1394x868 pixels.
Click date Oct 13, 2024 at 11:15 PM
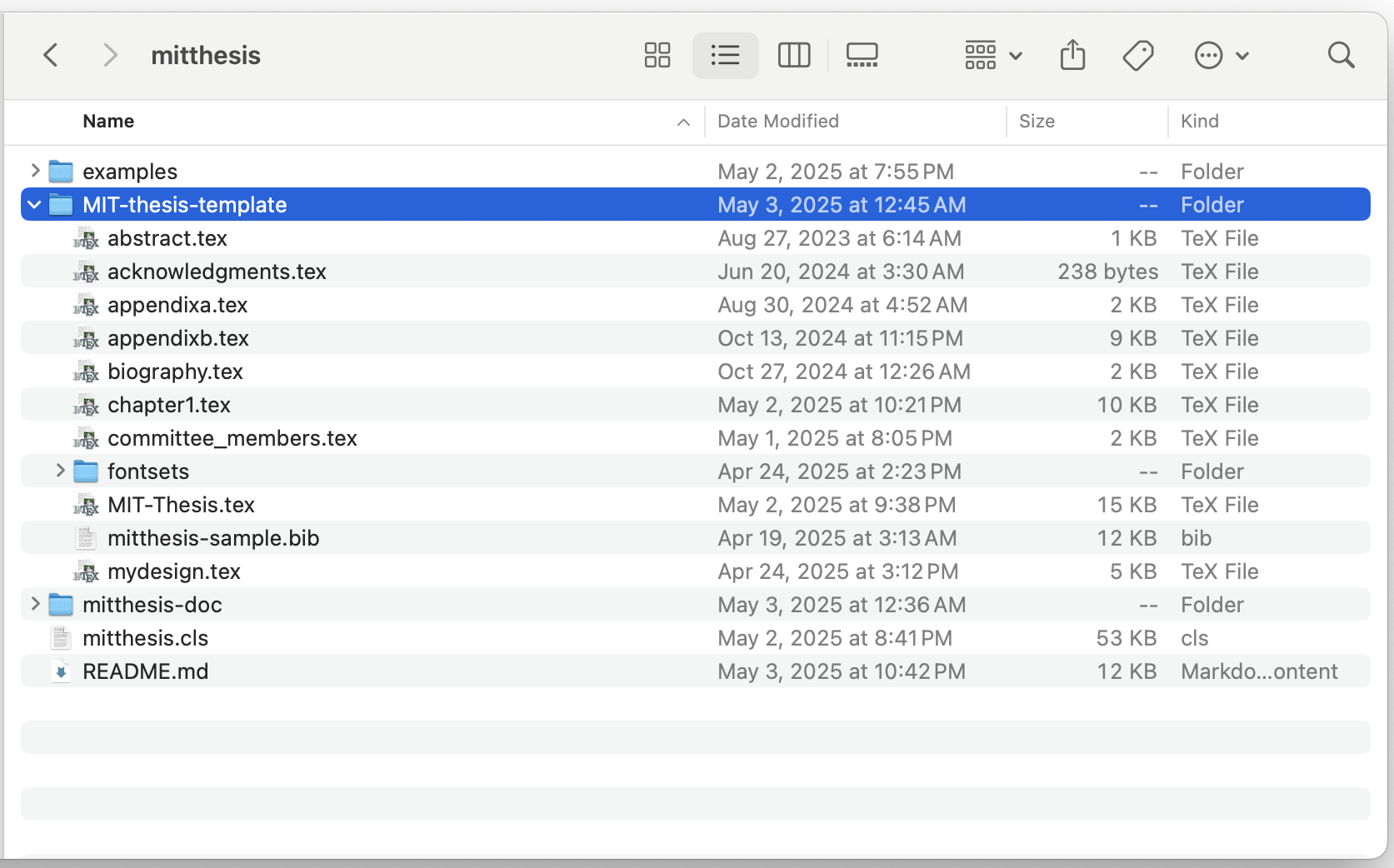tap(840, 338)
